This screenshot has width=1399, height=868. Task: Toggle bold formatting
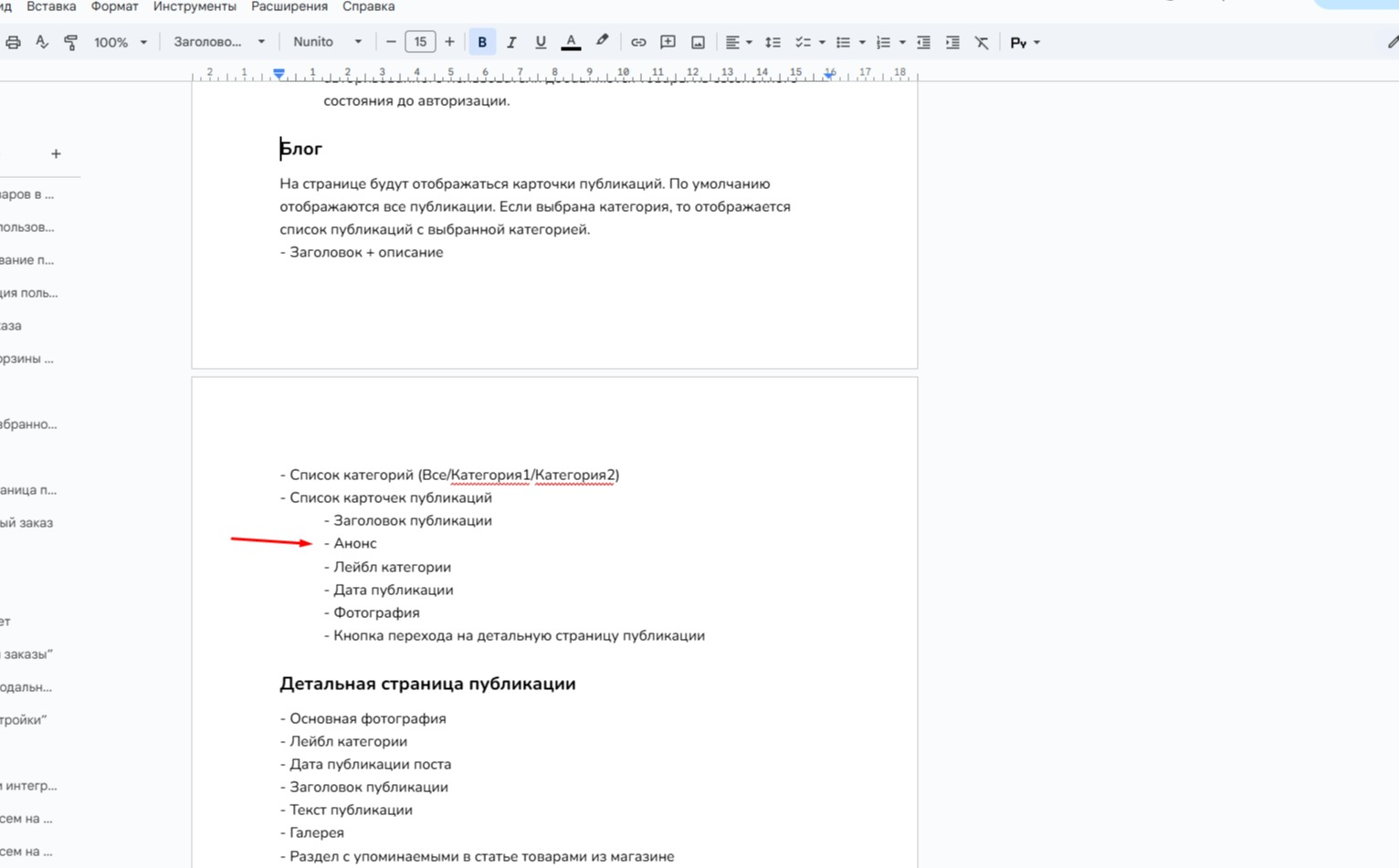481,42
